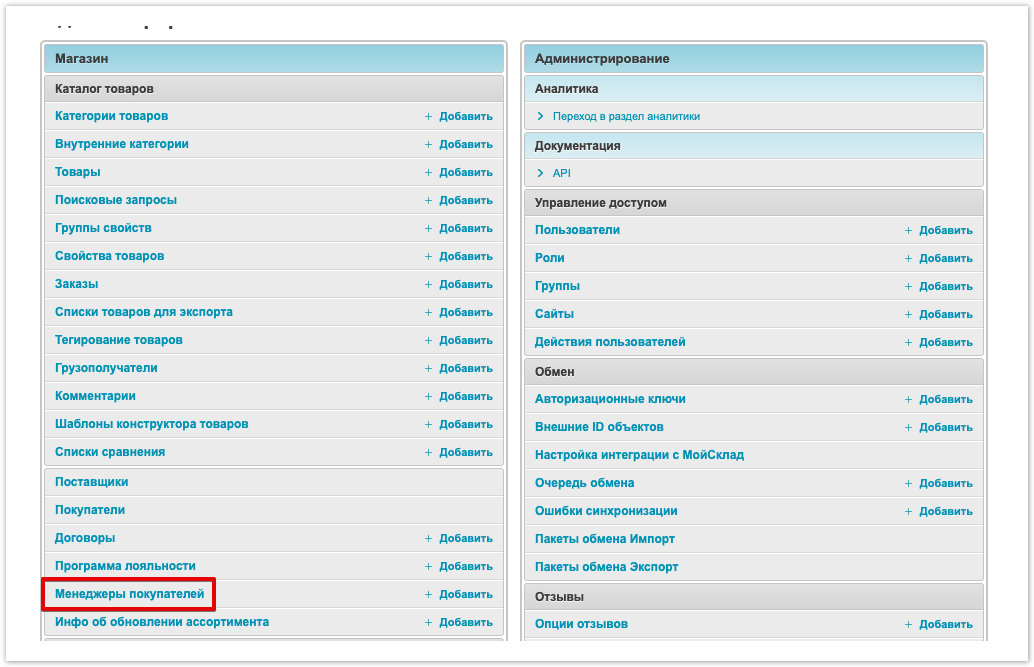Open Настройка интеграции с МойСклад

(x=639, y=455)
